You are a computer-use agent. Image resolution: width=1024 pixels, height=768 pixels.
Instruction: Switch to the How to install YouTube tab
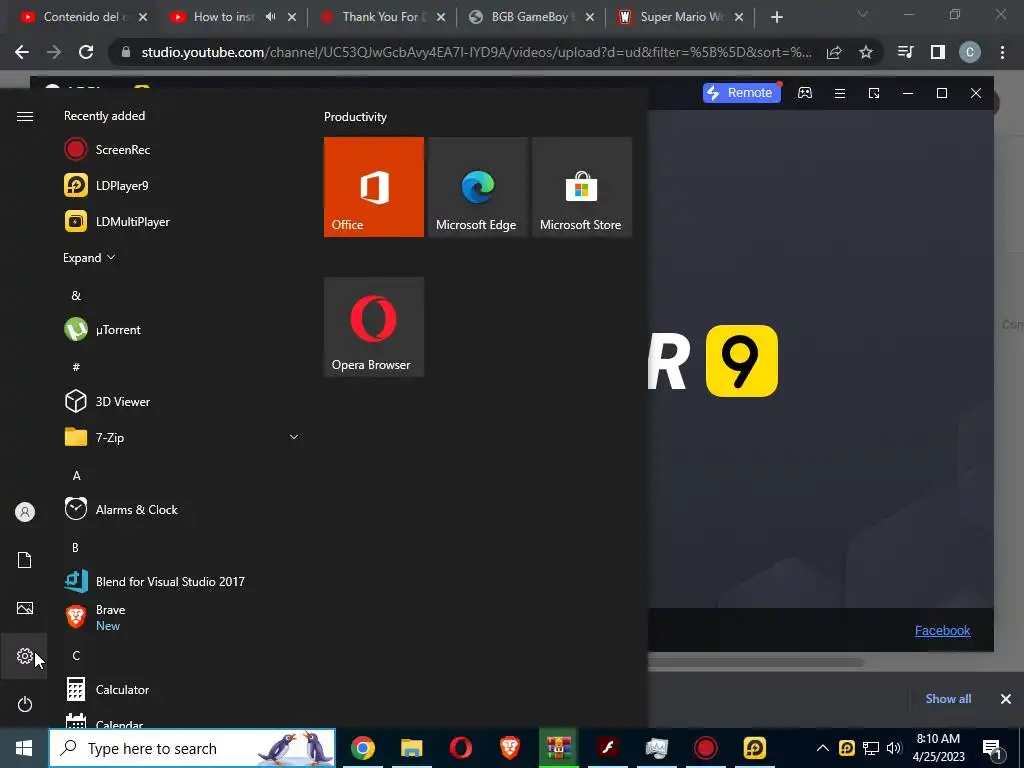click(223, 17)
